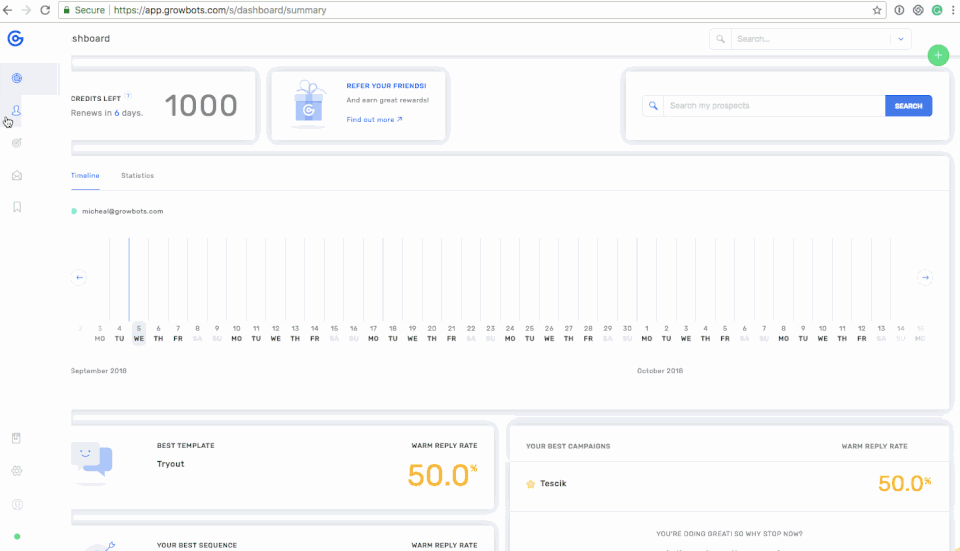Select the Timeline tab

(85, 176)
